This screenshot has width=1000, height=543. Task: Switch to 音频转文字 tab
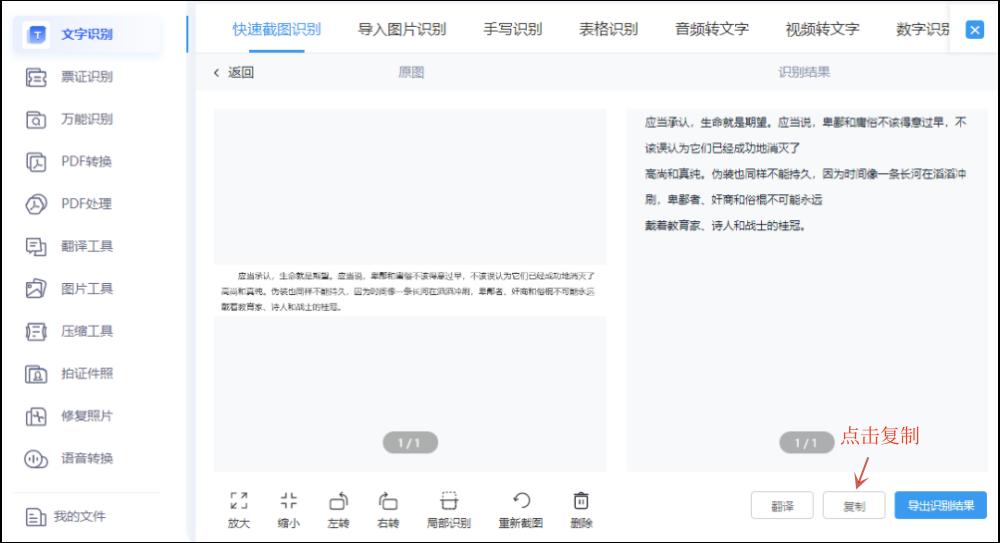click(x=712, y=29)
